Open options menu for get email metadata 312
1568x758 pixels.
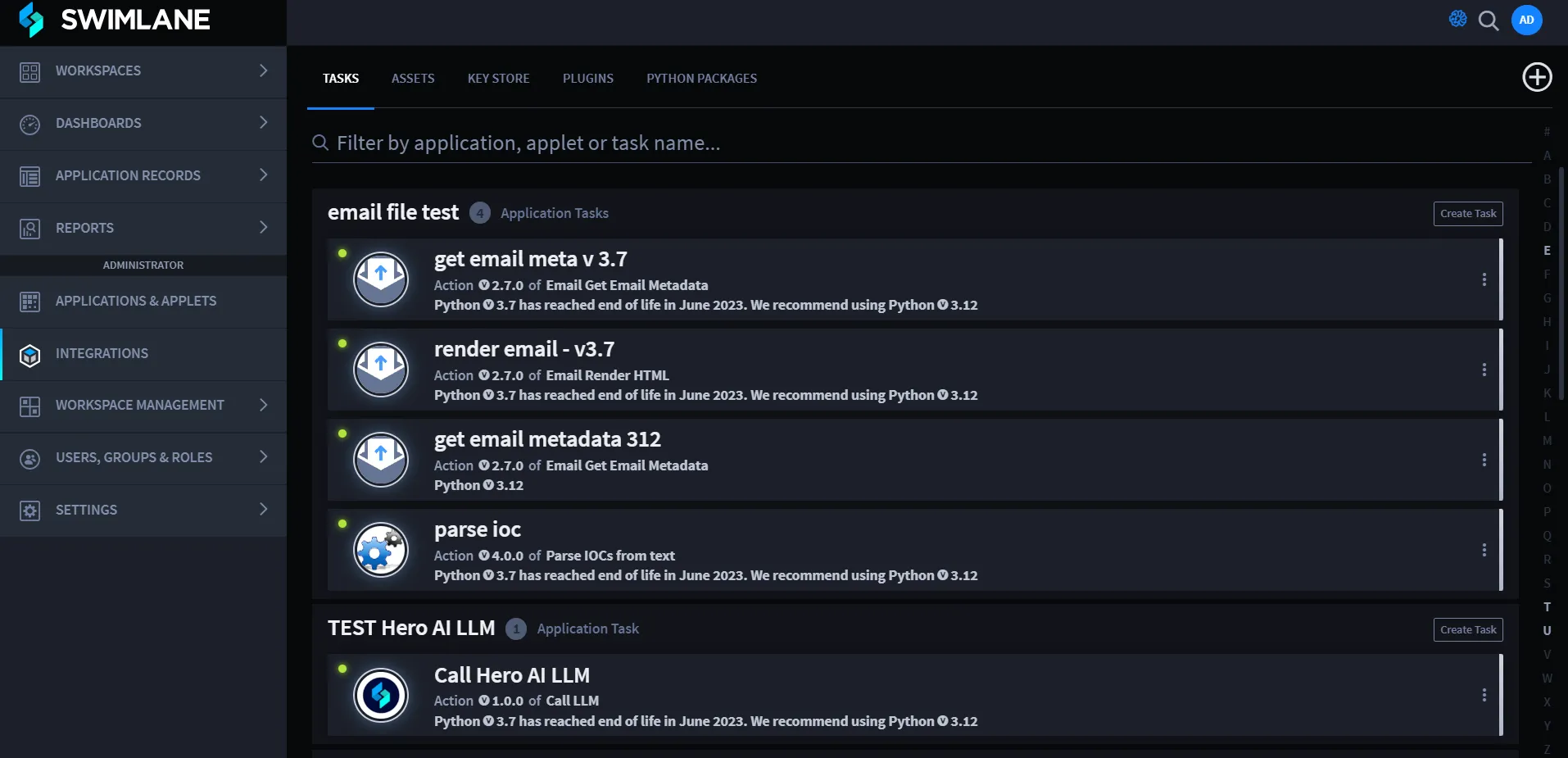(1484, 460)
